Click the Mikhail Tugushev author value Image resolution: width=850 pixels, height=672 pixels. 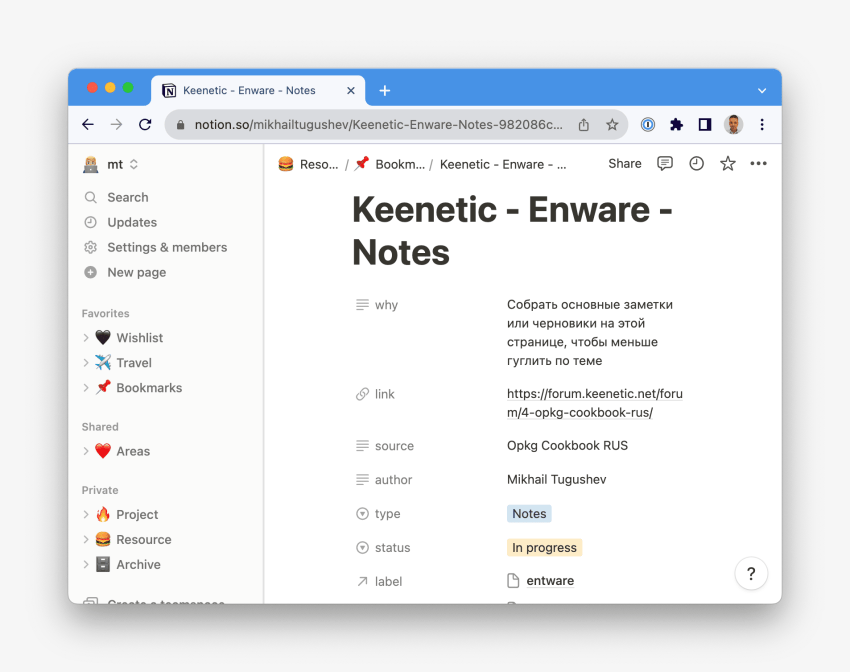[556, 480]
